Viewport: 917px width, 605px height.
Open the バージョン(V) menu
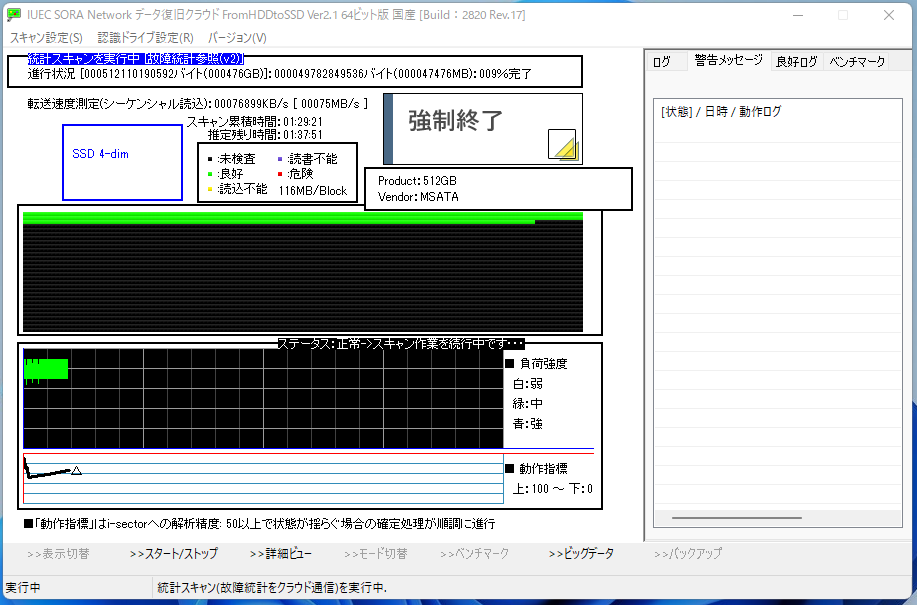pyautogui.click(x=237, y=38)
